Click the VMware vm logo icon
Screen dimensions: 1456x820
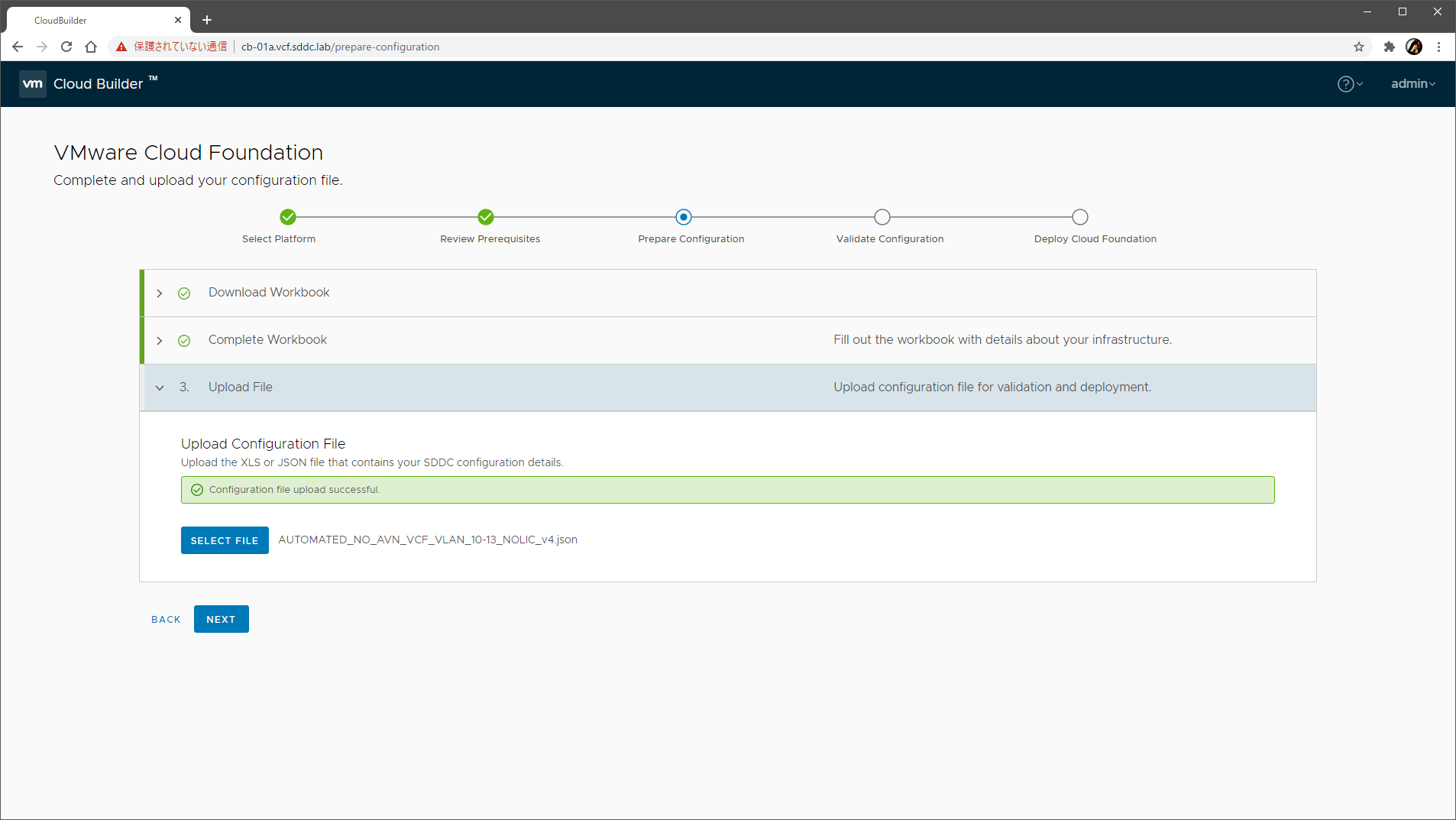pyautogui.click(x=33, y=84)
